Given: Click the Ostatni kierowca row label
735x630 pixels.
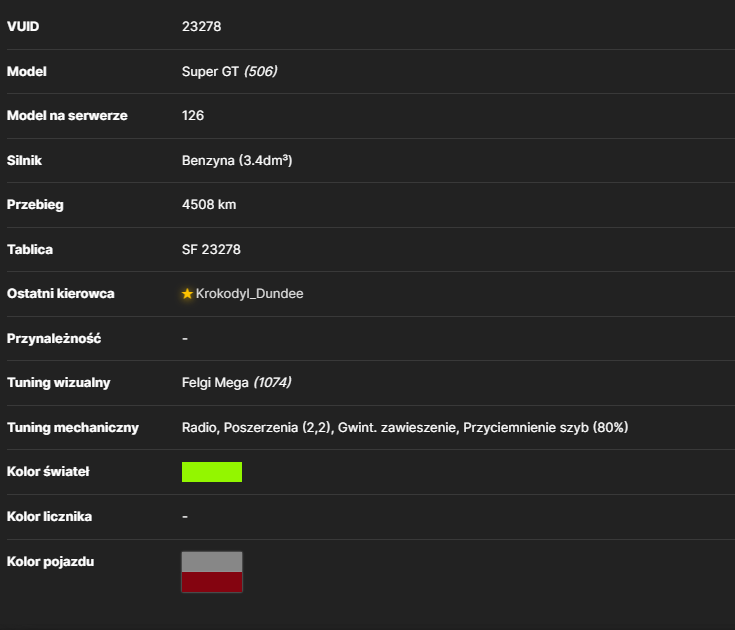Looking at the screenshot, I should [x=60, y=294].
